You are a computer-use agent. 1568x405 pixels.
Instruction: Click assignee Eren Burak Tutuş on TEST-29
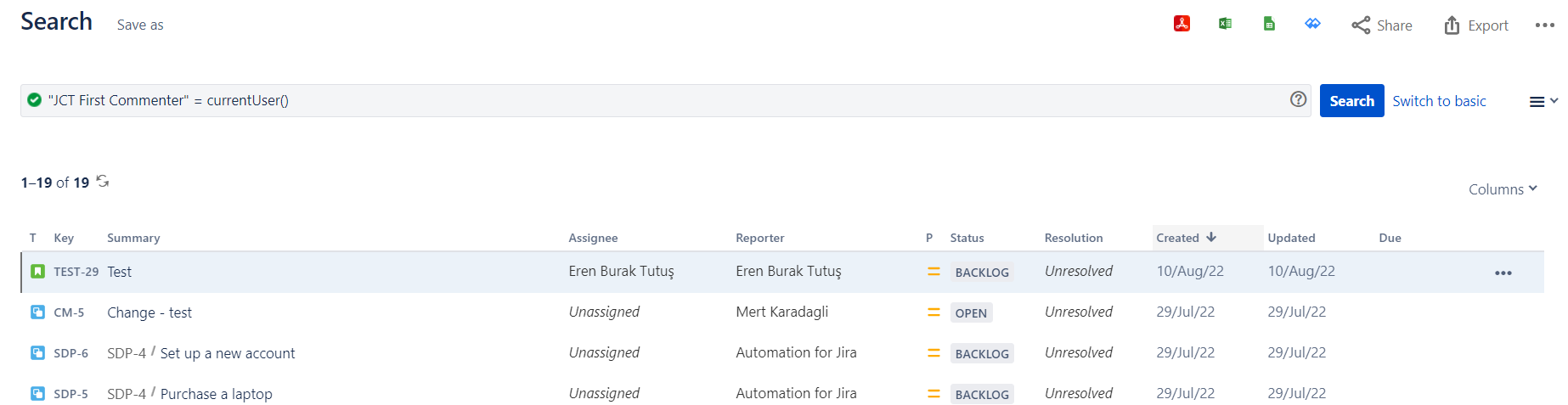621,272
